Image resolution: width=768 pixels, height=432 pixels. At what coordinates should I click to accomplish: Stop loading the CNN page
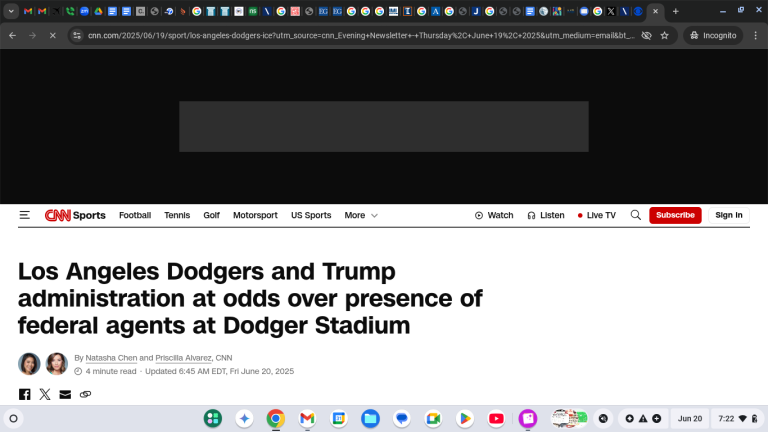pyautogui.click(x=52, y=35)
